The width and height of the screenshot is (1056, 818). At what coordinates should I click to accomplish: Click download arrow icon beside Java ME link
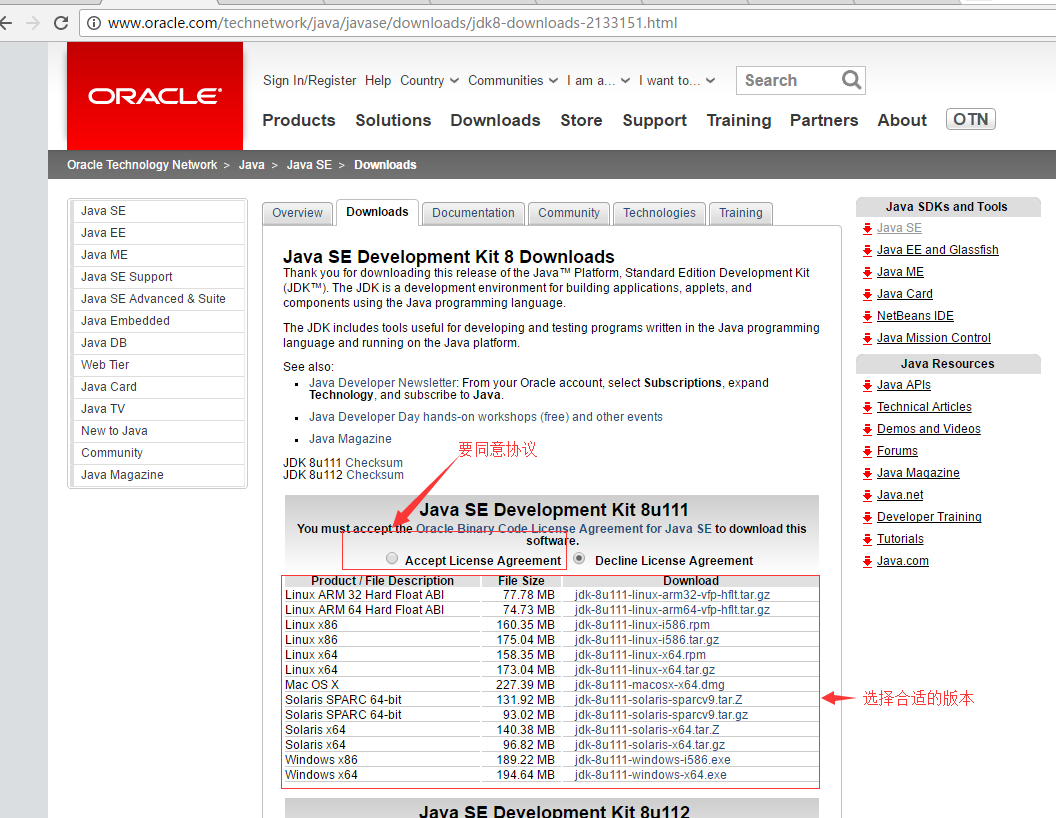click(x=867, y=273)
